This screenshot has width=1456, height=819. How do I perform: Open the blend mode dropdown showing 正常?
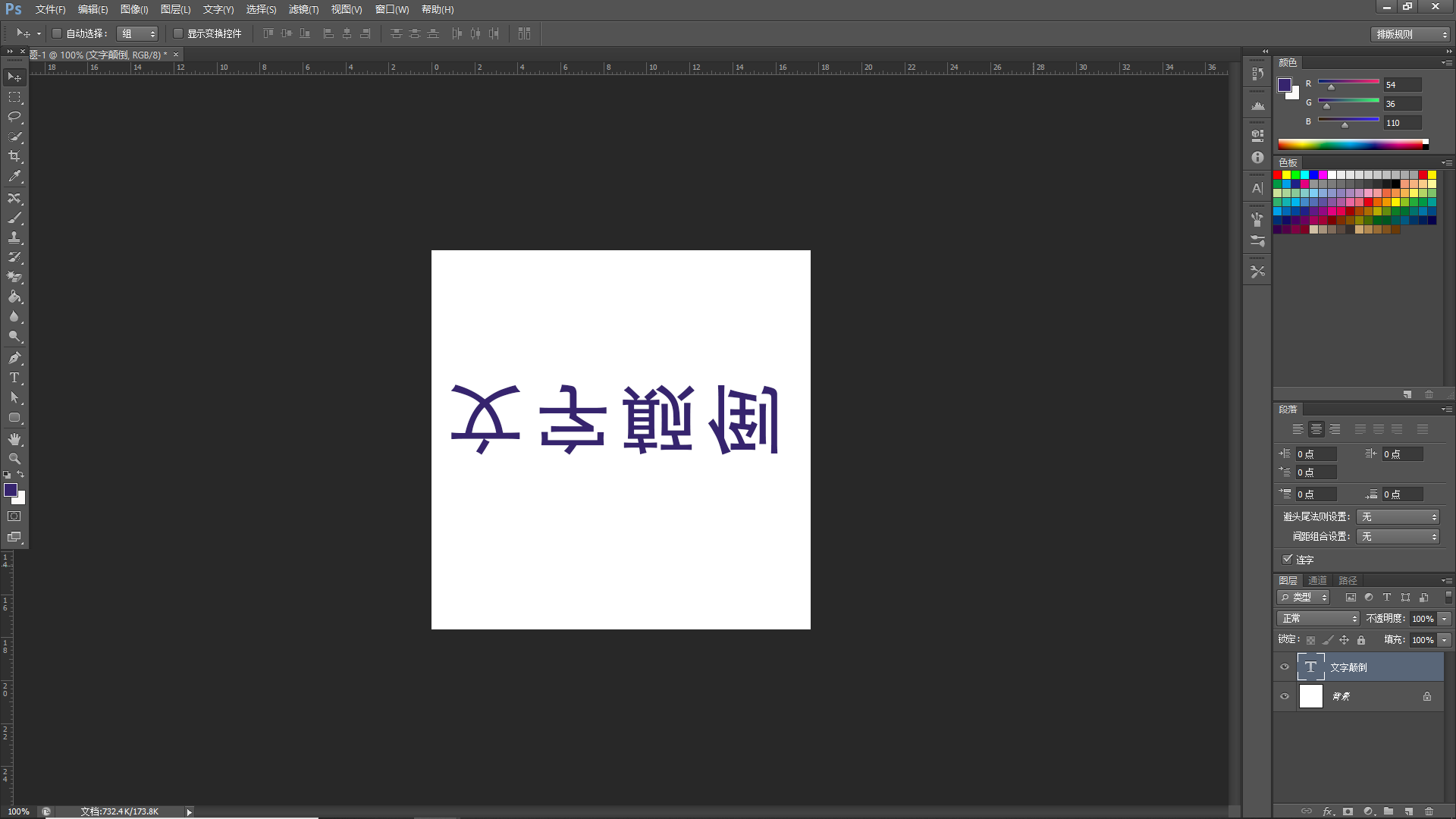(x=1317, y=618)
